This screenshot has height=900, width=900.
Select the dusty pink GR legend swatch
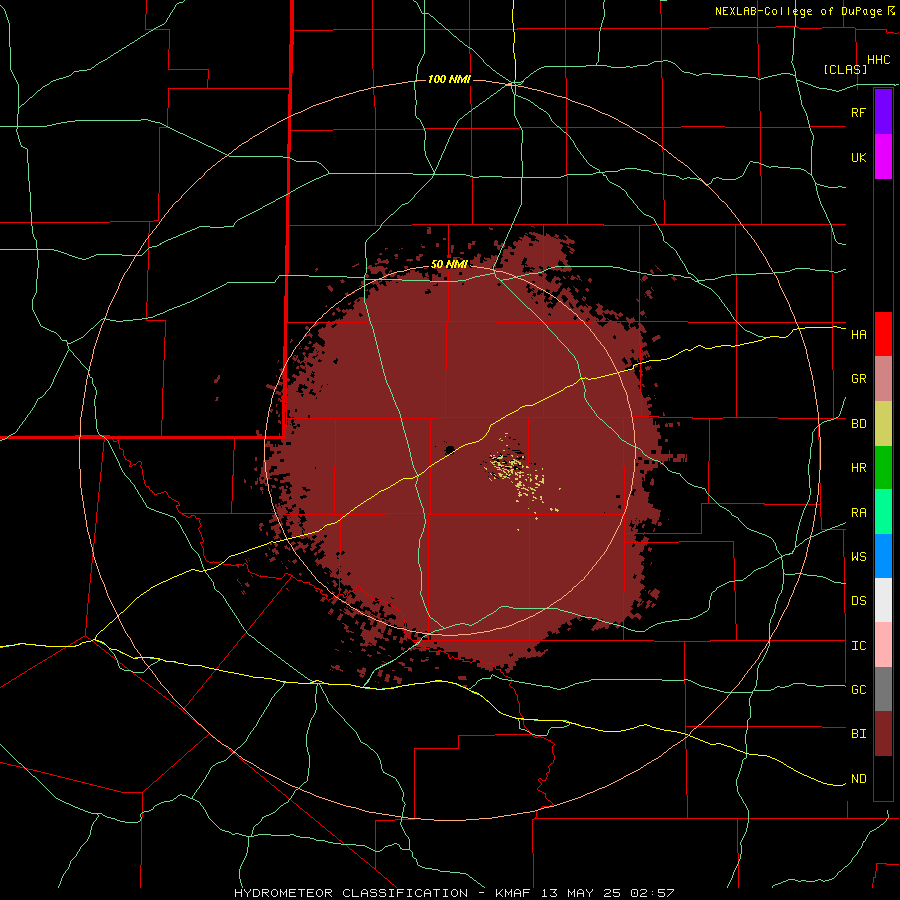[883, 379]
